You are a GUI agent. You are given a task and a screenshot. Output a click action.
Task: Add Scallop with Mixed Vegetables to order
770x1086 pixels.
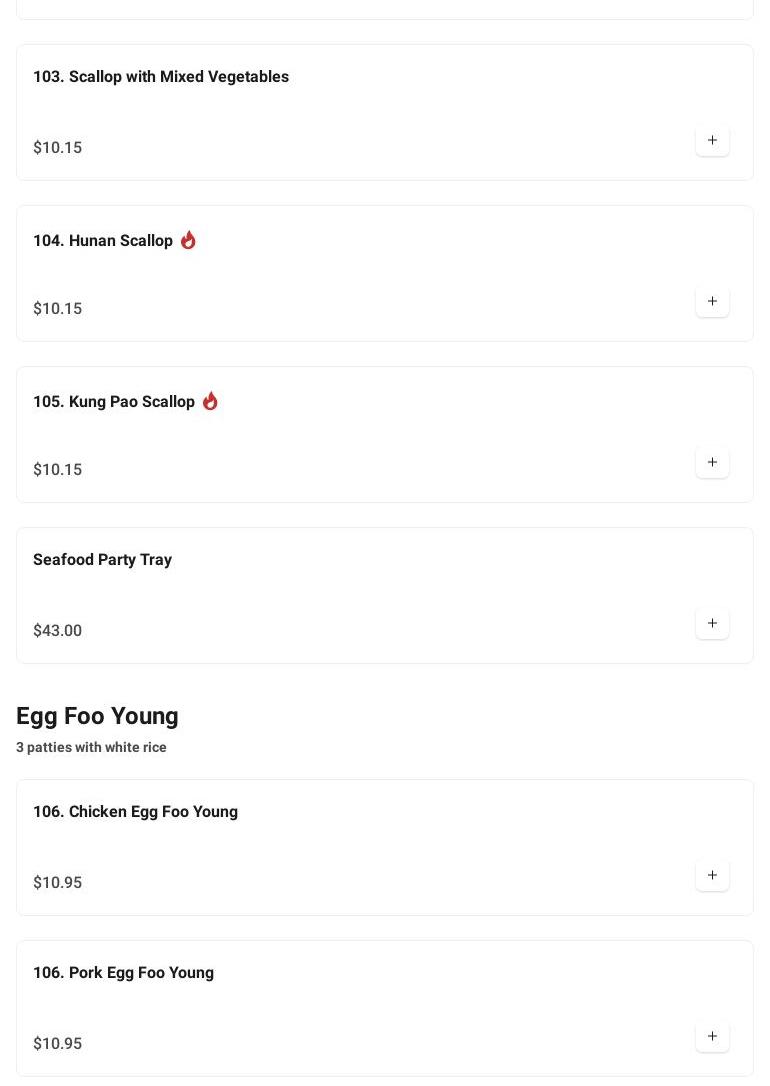pos(712,141)
